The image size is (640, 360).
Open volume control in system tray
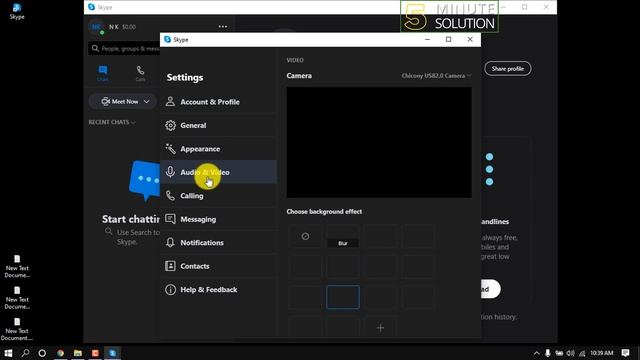tap(571, 353)
